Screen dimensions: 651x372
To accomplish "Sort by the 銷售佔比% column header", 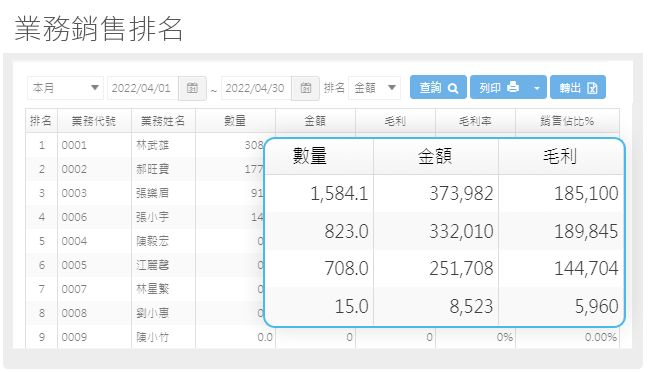I will (x=567, y=121).
